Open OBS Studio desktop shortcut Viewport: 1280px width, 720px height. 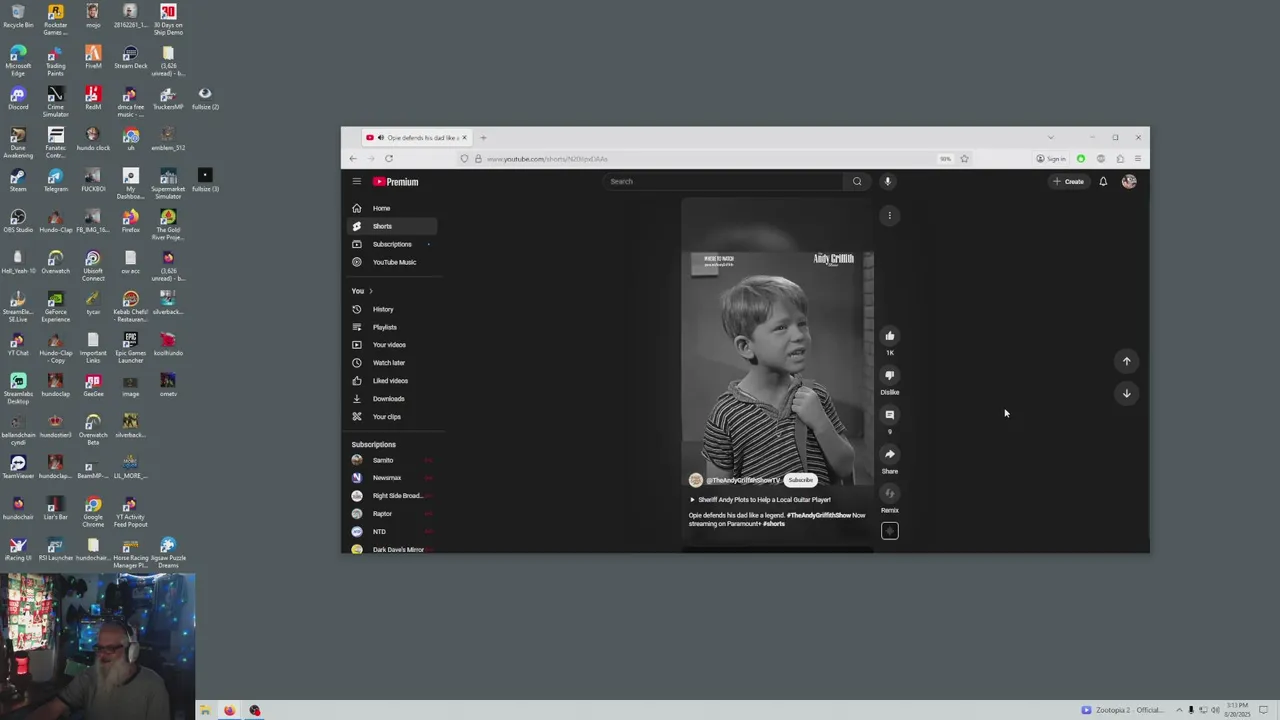[18, 222]
